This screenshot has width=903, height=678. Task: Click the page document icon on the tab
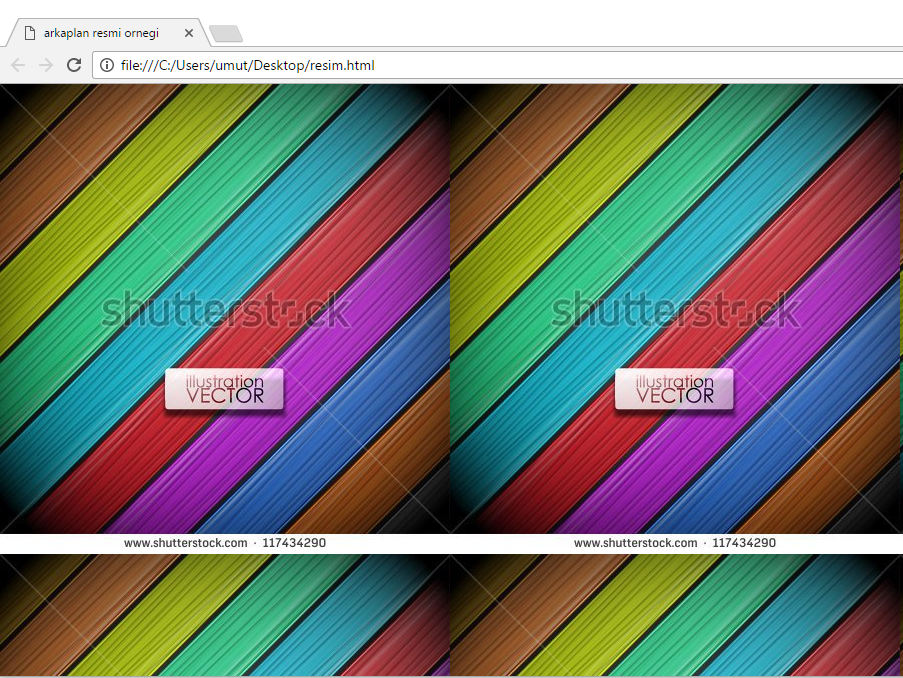click(x=30, y=33)
